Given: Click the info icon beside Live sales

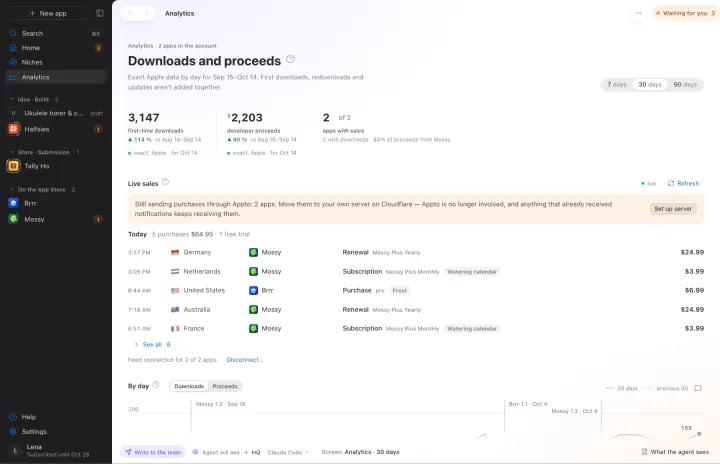Looking at the screenshot, I should [x=165, y=182].
